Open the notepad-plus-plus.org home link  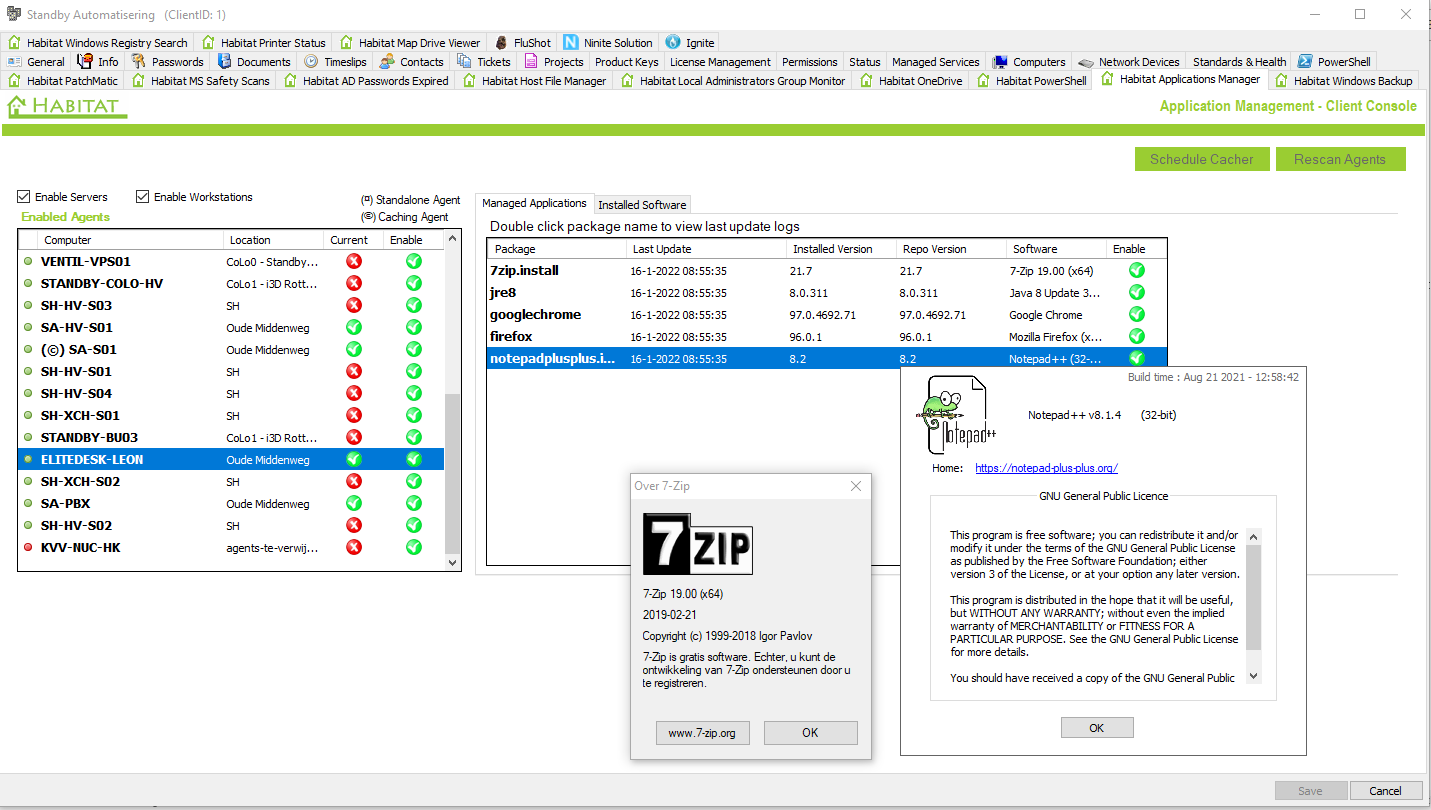point(1046,468)
